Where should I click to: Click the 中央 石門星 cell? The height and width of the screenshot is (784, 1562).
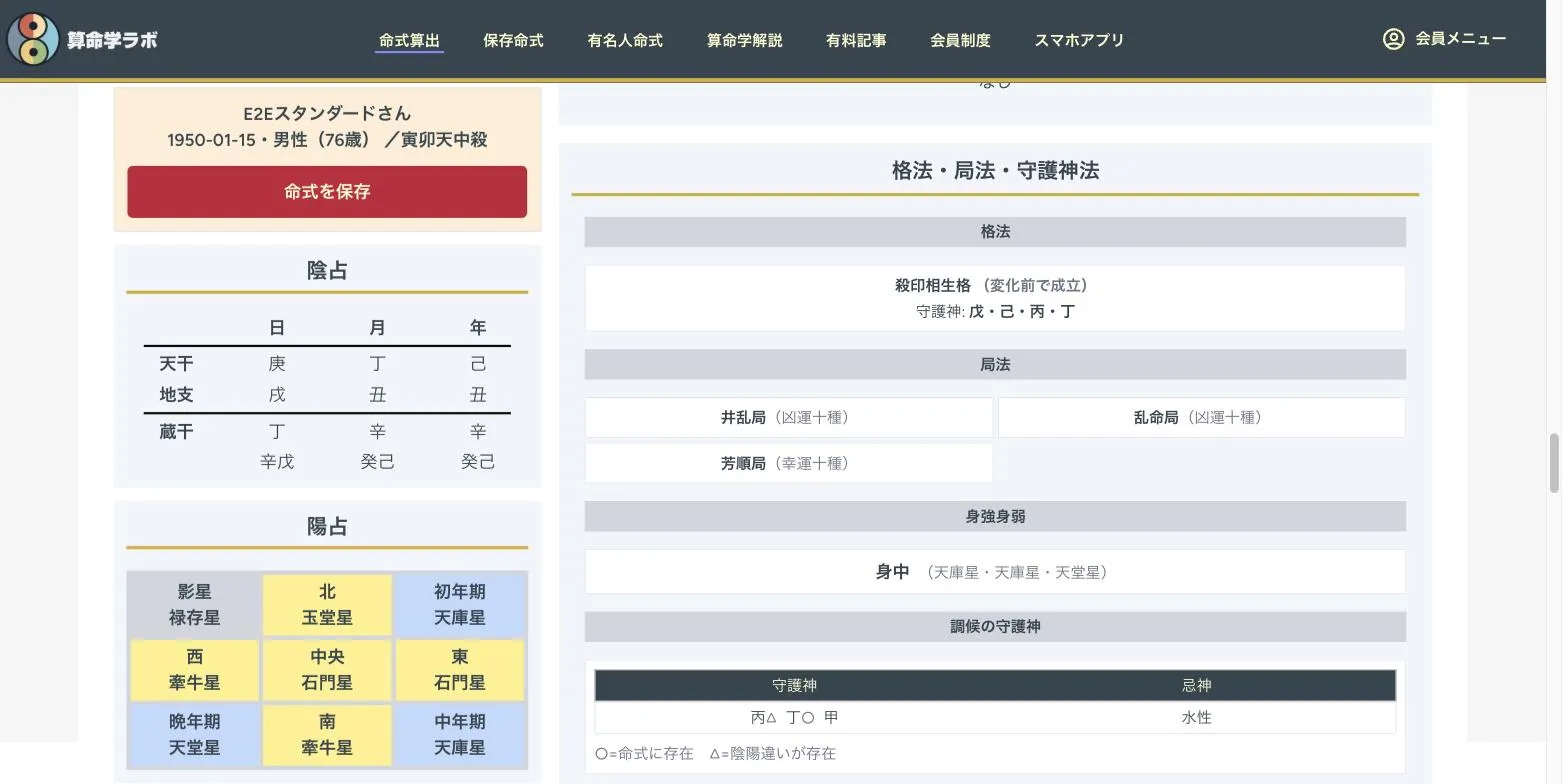327,669
